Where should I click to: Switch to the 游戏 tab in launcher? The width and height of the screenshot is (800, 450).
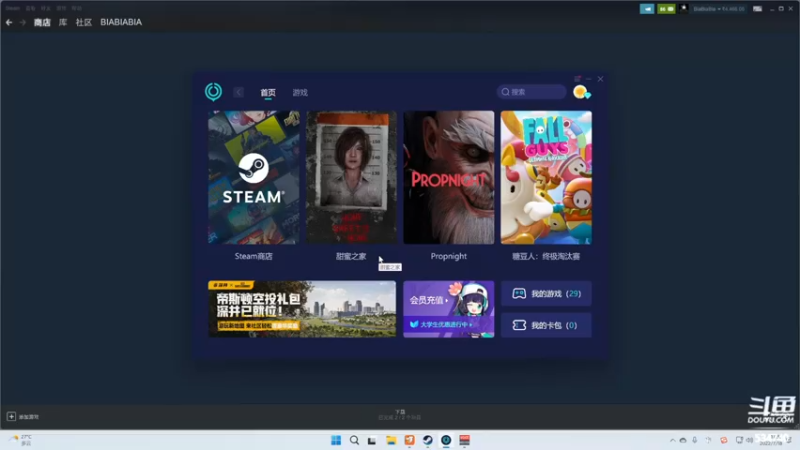tap(300, 92)
